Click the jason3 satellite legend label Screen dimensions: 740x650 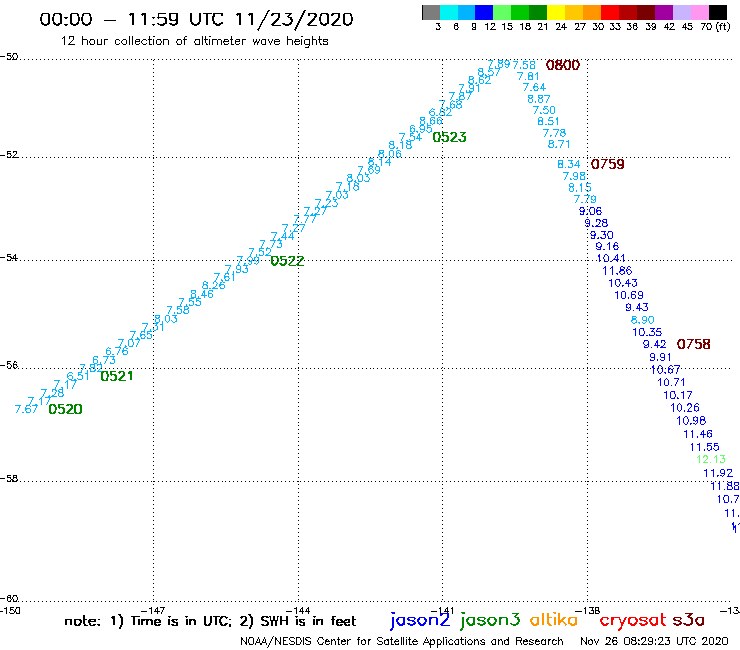pyautogui.click(x=490, y=620)
